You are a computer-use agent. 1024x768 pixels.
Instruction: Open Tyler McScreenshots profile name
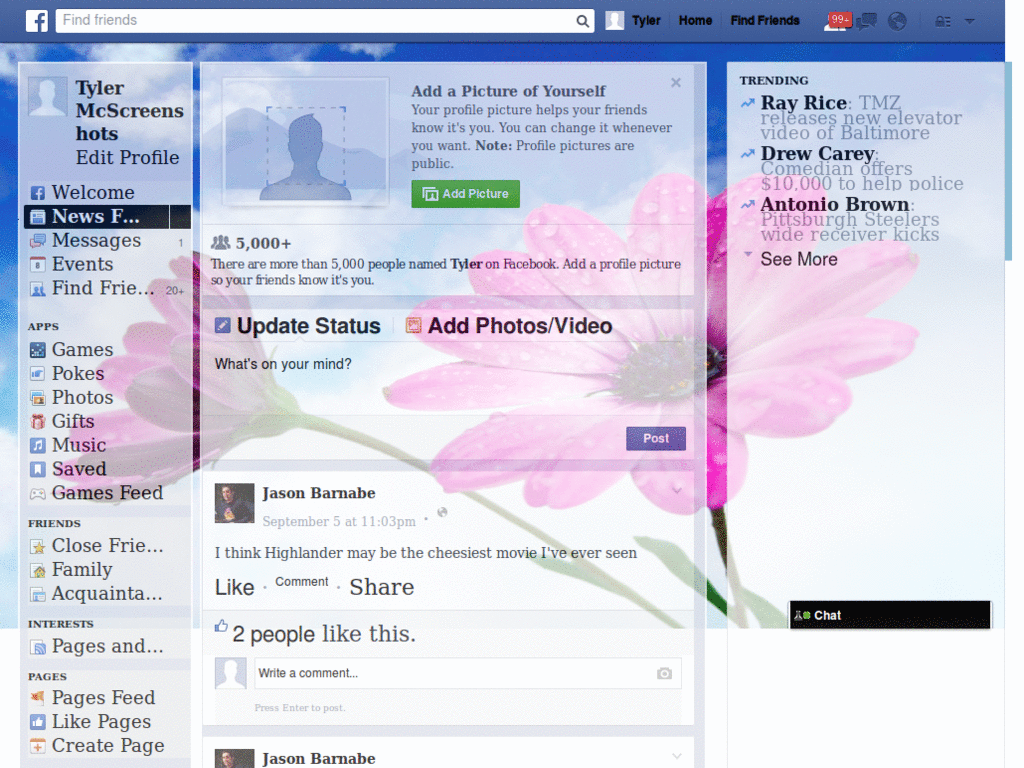[129, 110]
